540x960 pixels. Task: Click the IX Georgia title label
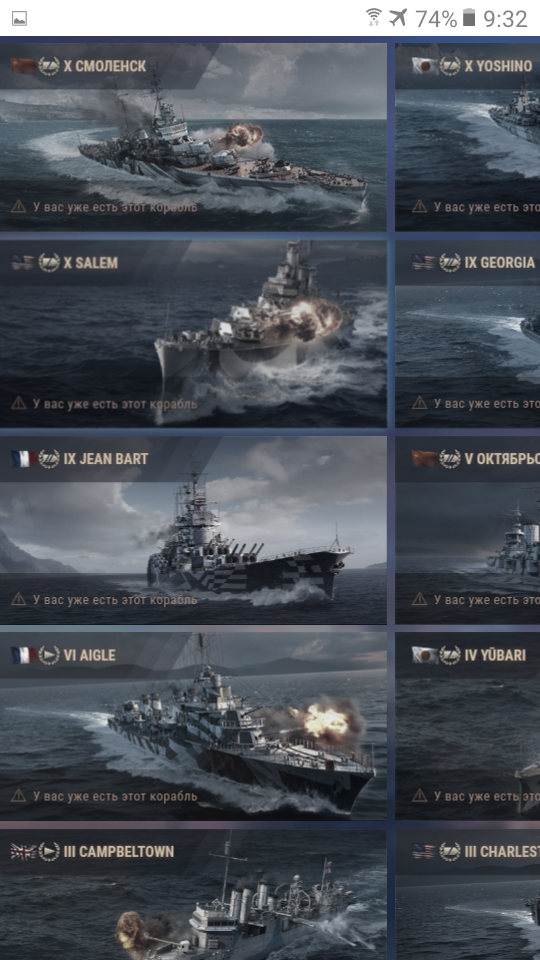pyautogui.click(x=500, y=263)
